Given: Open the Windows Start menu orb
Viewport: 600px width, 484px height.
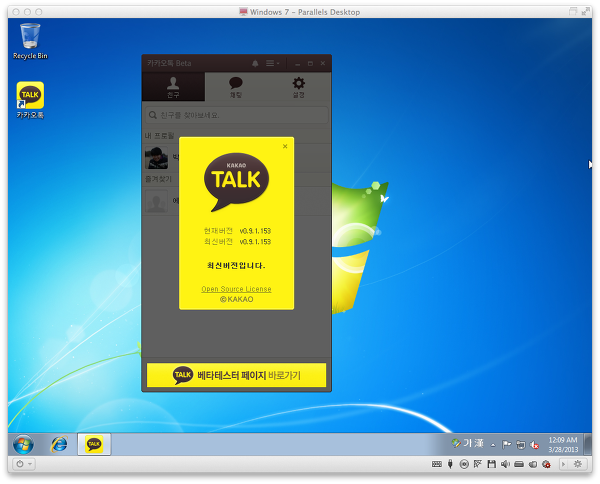Looking at the screenshot, I should tap(23, 444).
